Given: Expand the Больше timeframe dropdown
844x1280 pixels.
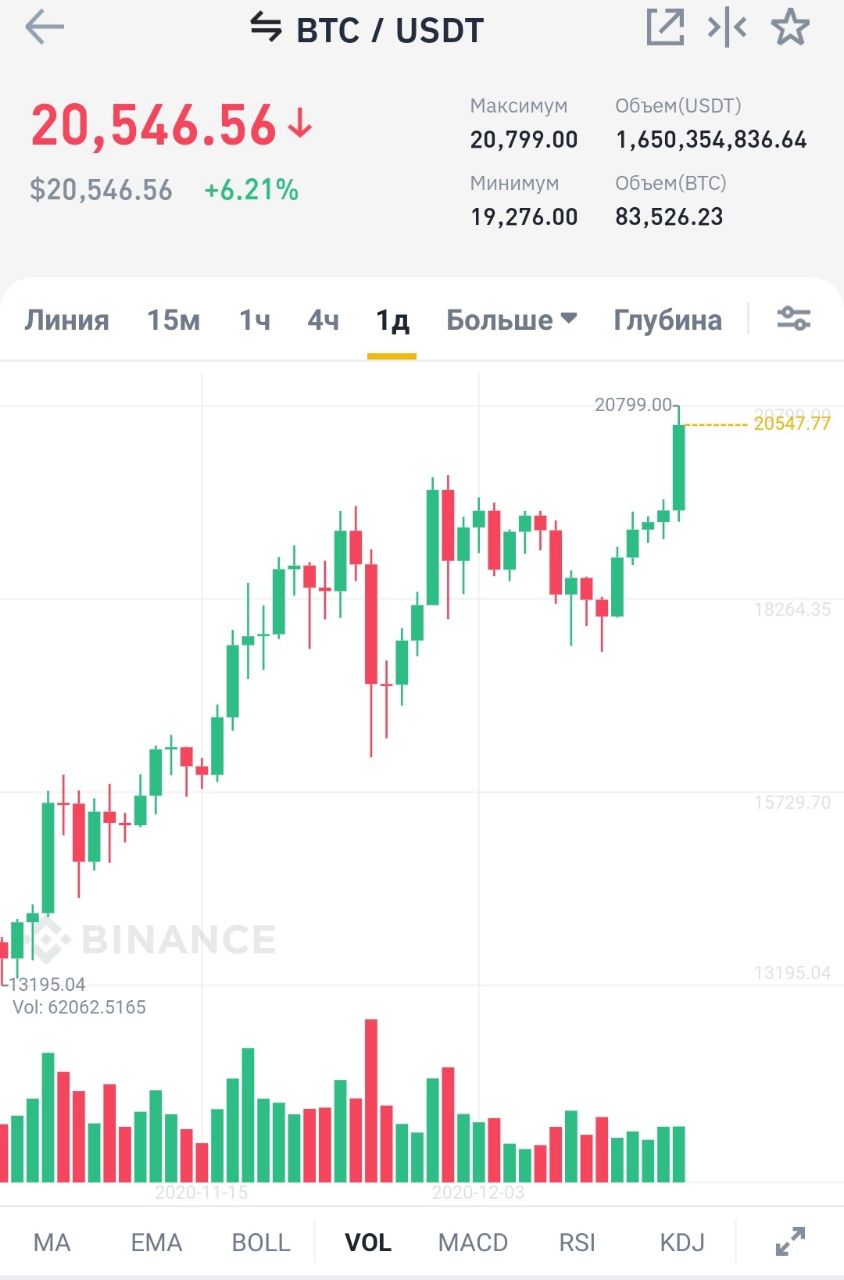Looking at the screenshot, I should [511, 320].
